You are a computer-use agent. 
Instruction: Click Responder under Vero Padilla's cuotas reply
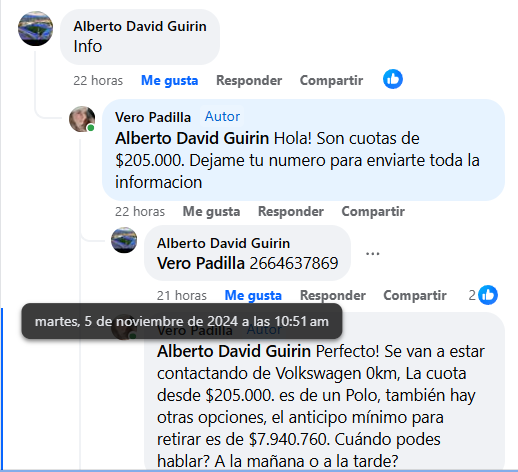291,212
